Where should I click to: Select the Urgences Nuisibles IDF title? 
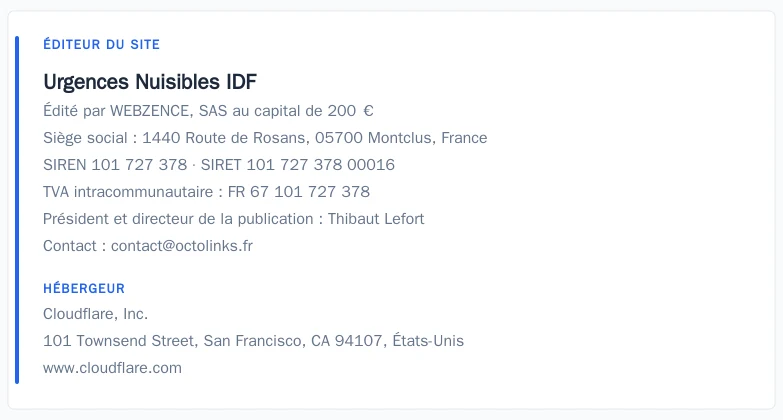point(150,81)
